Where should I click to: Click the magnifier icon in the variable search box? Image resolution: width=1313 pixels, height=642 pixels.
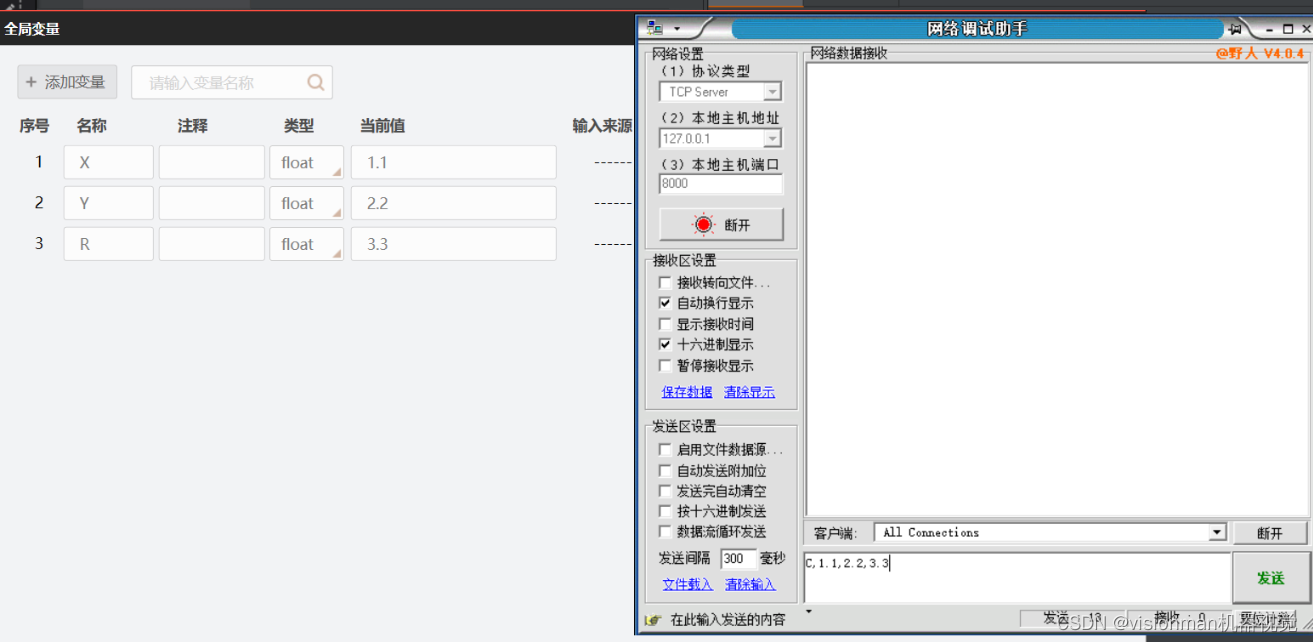315,82
